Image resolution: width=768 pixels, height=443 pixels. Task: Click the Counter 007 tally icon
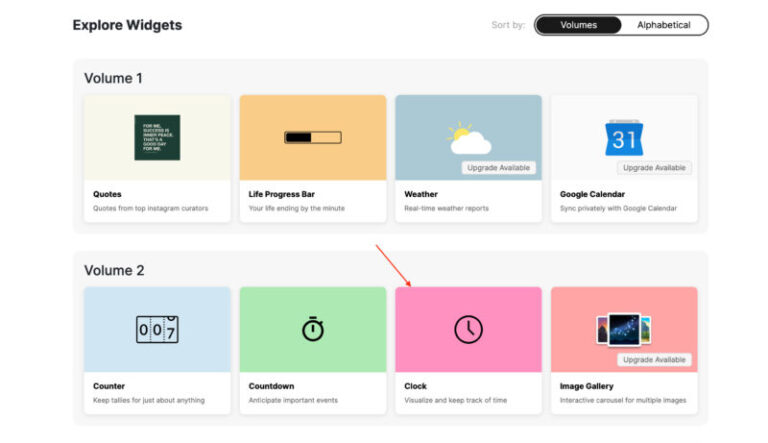[x=157, y=329]
